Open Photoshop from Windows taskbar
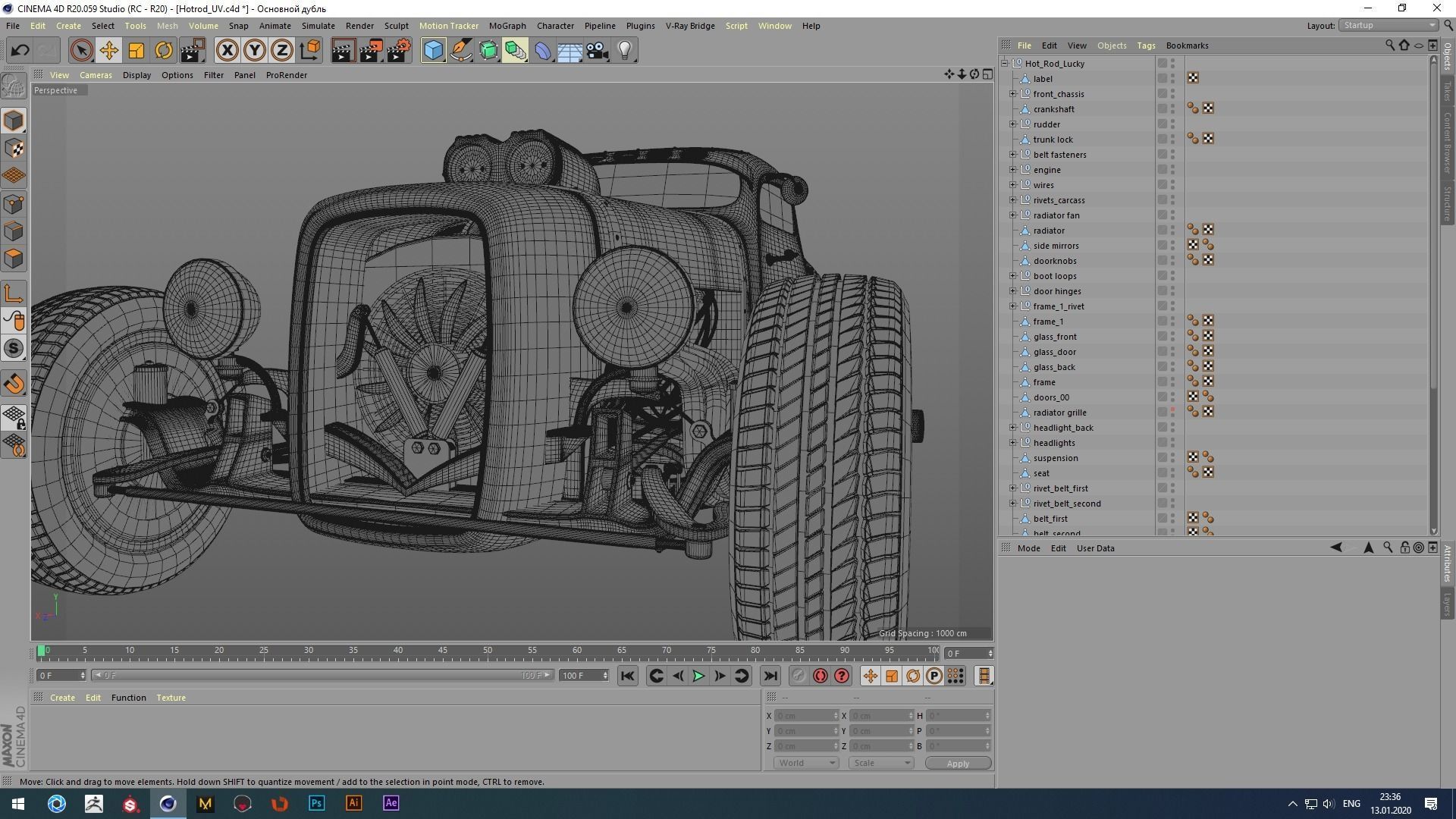The height and width of the screenshot is (819, 1456). pos(316,803)
